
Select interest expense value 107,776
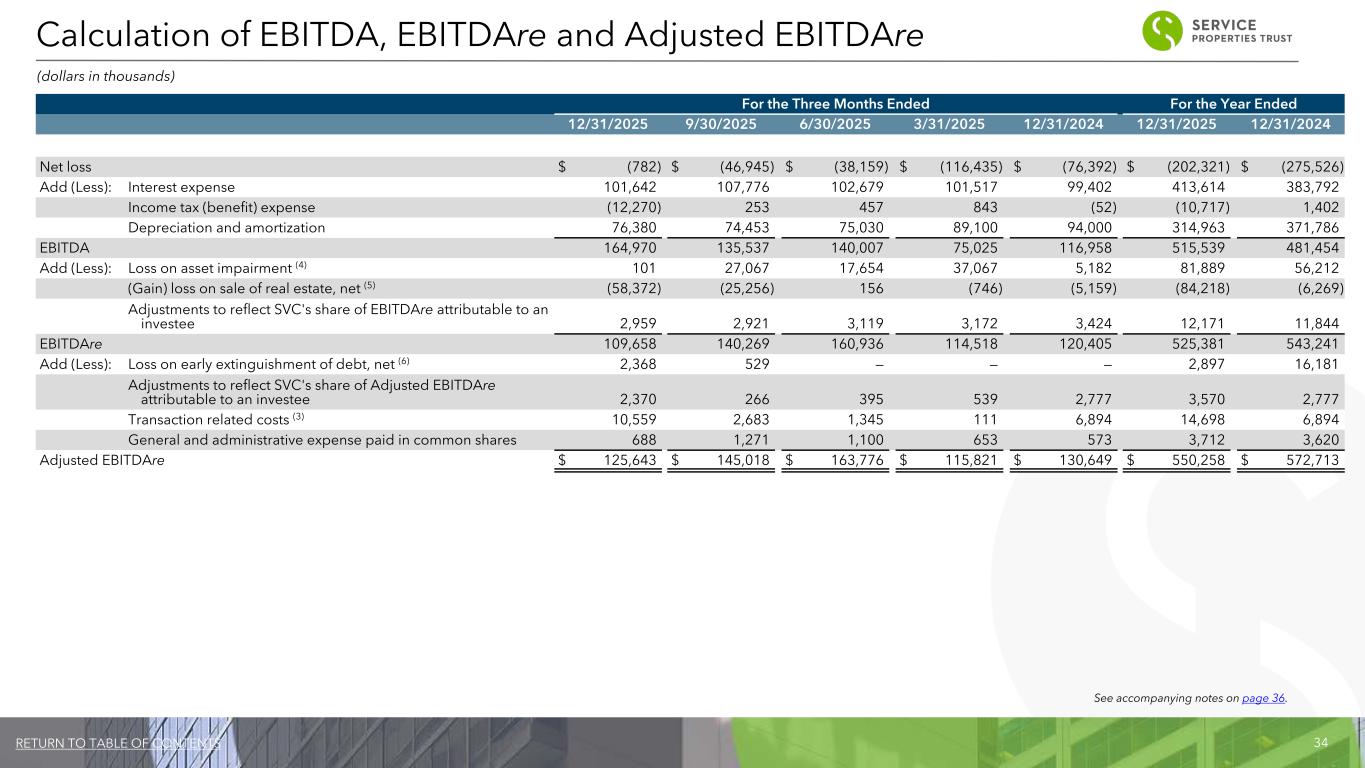(743, 187)
